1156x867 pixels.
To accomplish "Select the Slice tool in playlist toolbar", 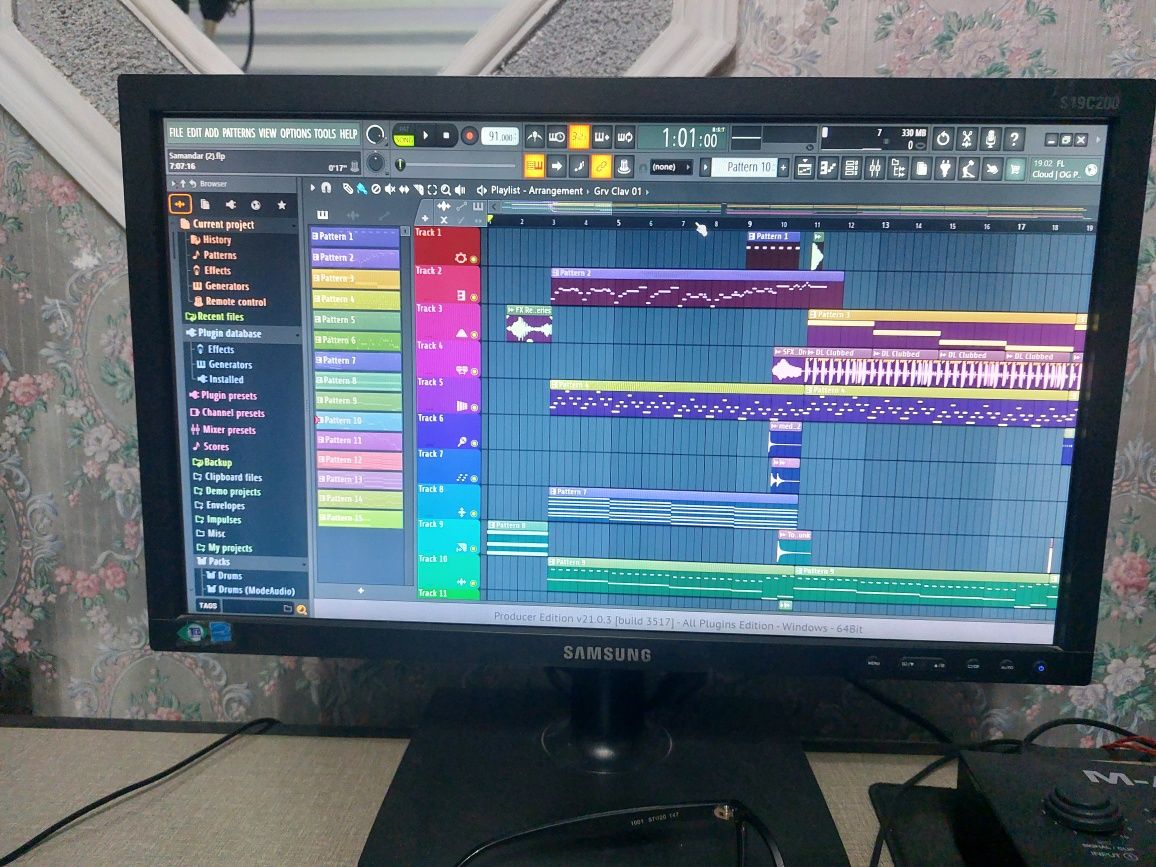I will [x=418, y=189].
